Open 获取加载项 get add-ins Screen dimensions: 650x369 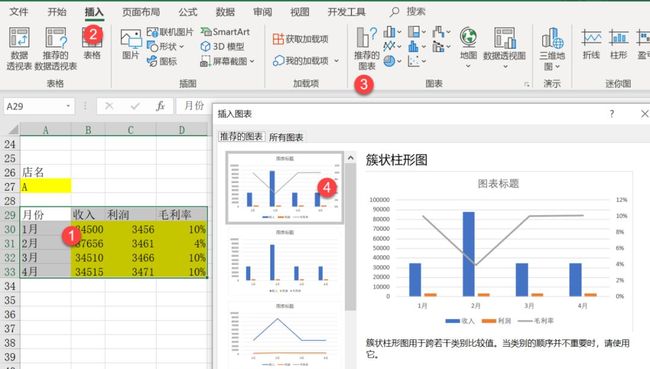tap(301, 39)
